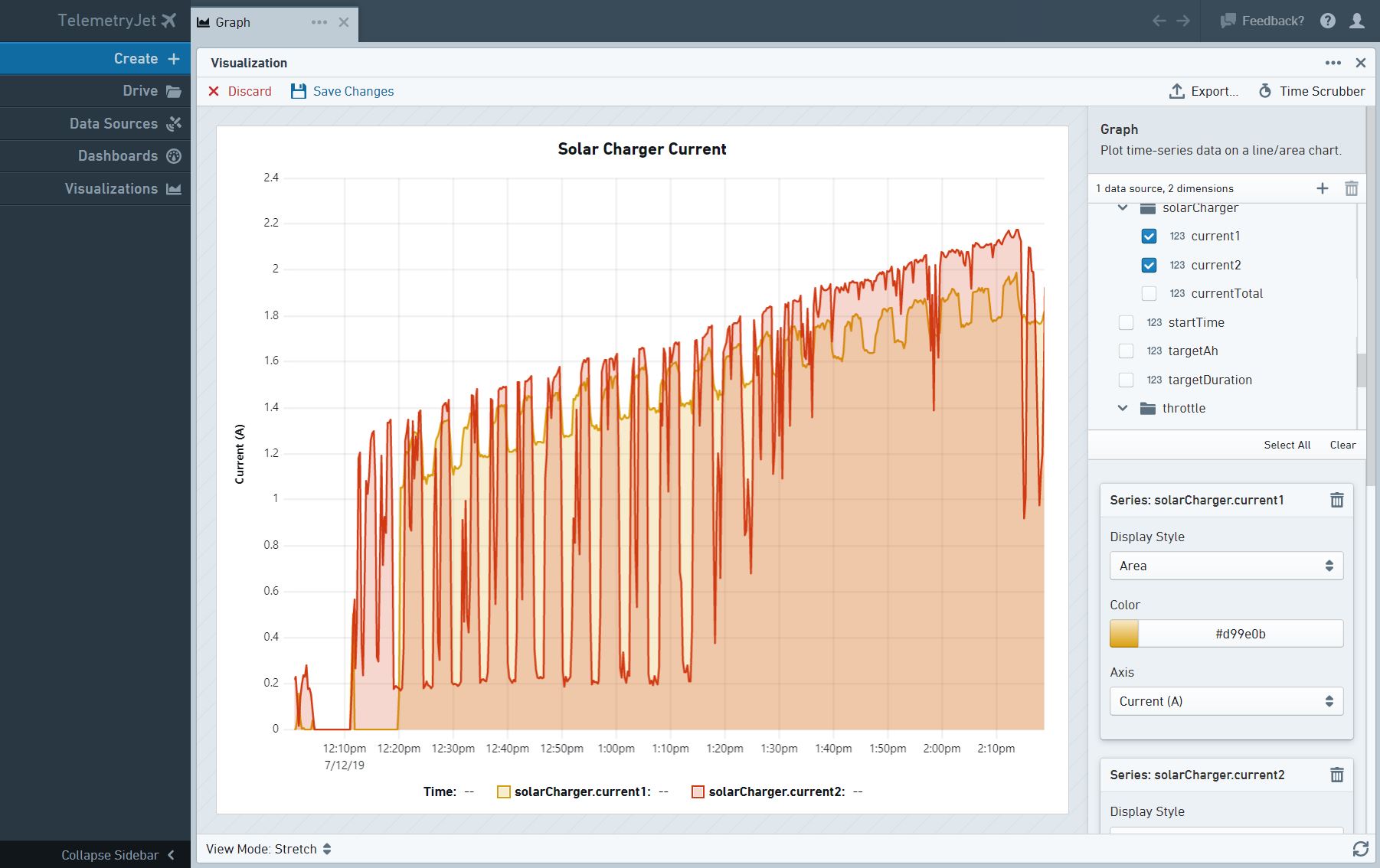
Task: Open Dashboards in the sidebar
Action: point(118,156)
